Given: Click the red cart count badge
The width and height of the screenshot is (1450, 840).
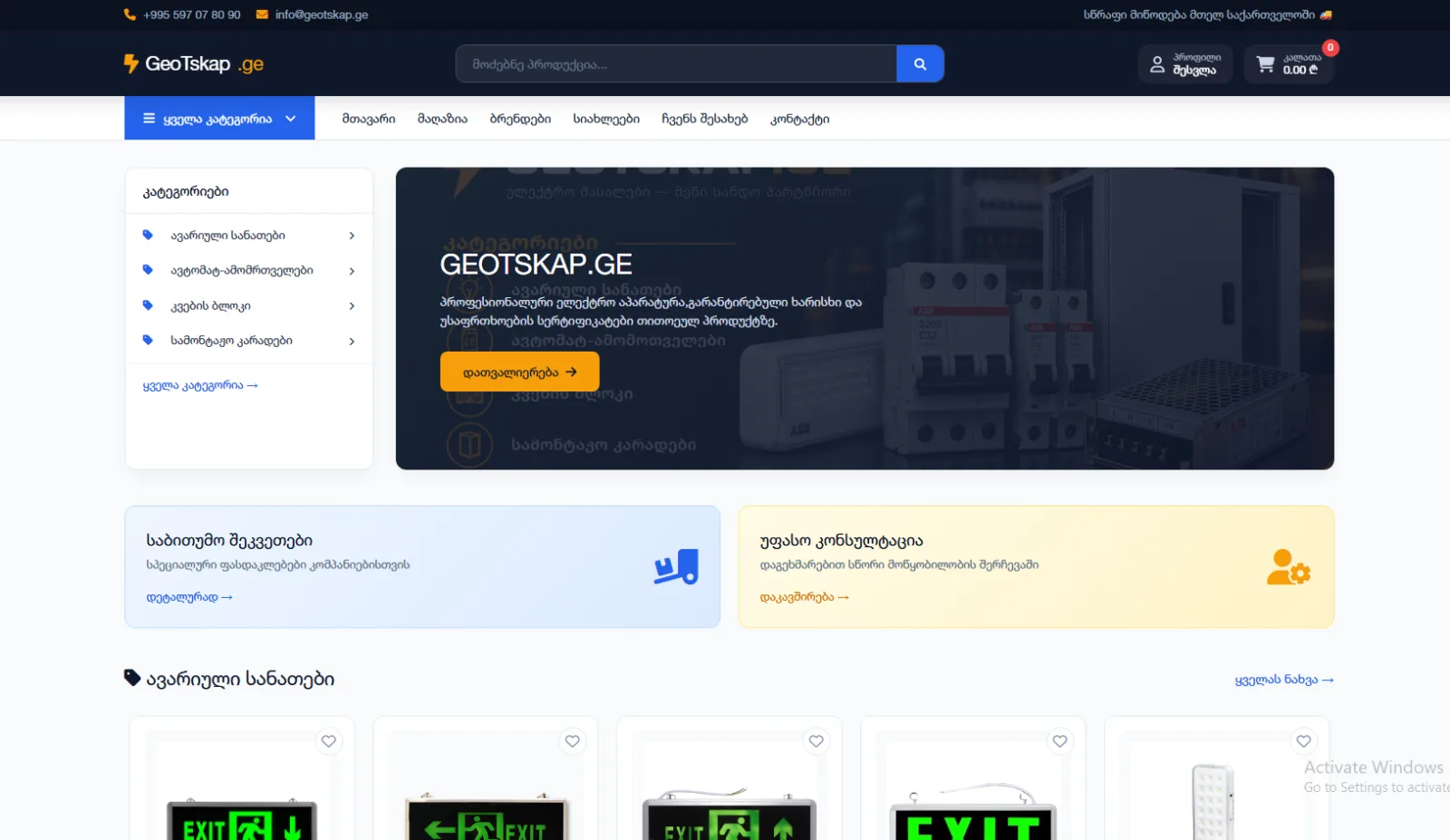Looking at the screenshot, I should click(x=1329, y=48).
